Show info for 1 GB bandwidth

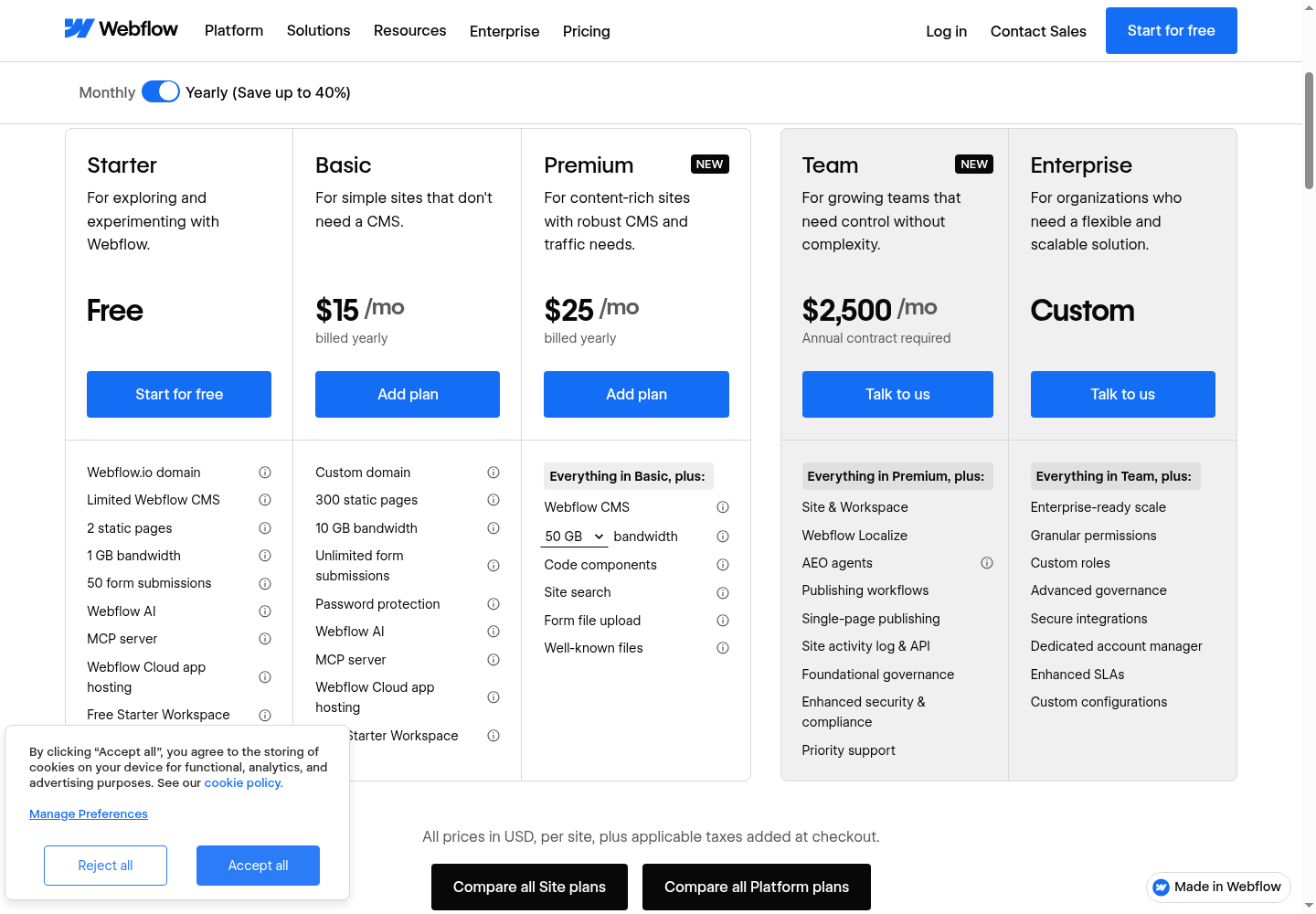tap(265, 556)
